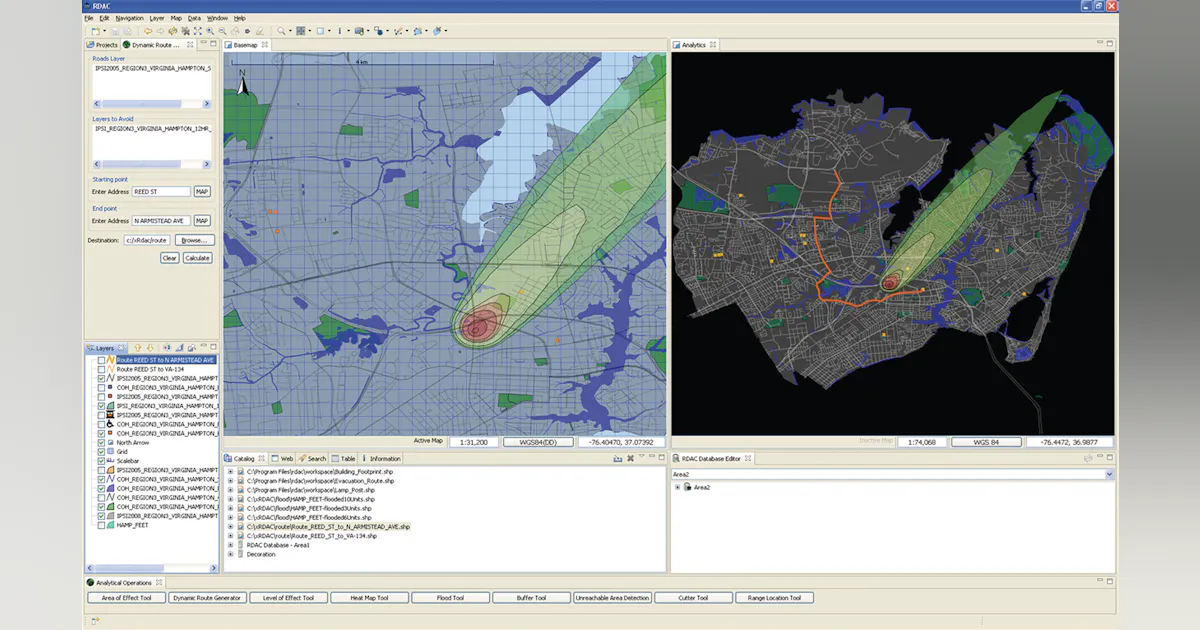Switch to the Information tab
The image size is (1200, 630).
coord(381,458)
